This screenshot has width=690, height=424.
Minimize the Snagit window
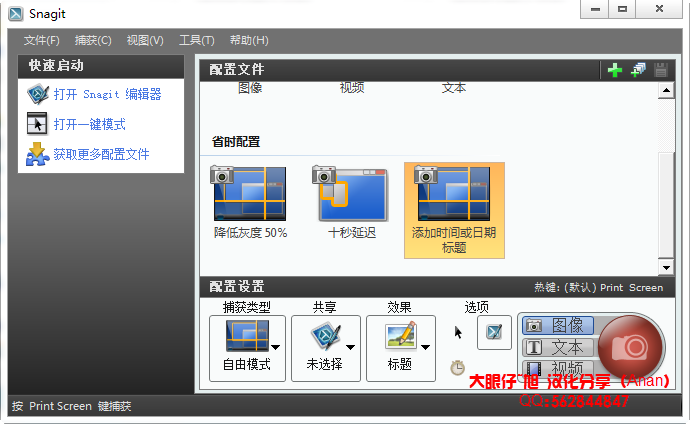(x=595, y=9)
